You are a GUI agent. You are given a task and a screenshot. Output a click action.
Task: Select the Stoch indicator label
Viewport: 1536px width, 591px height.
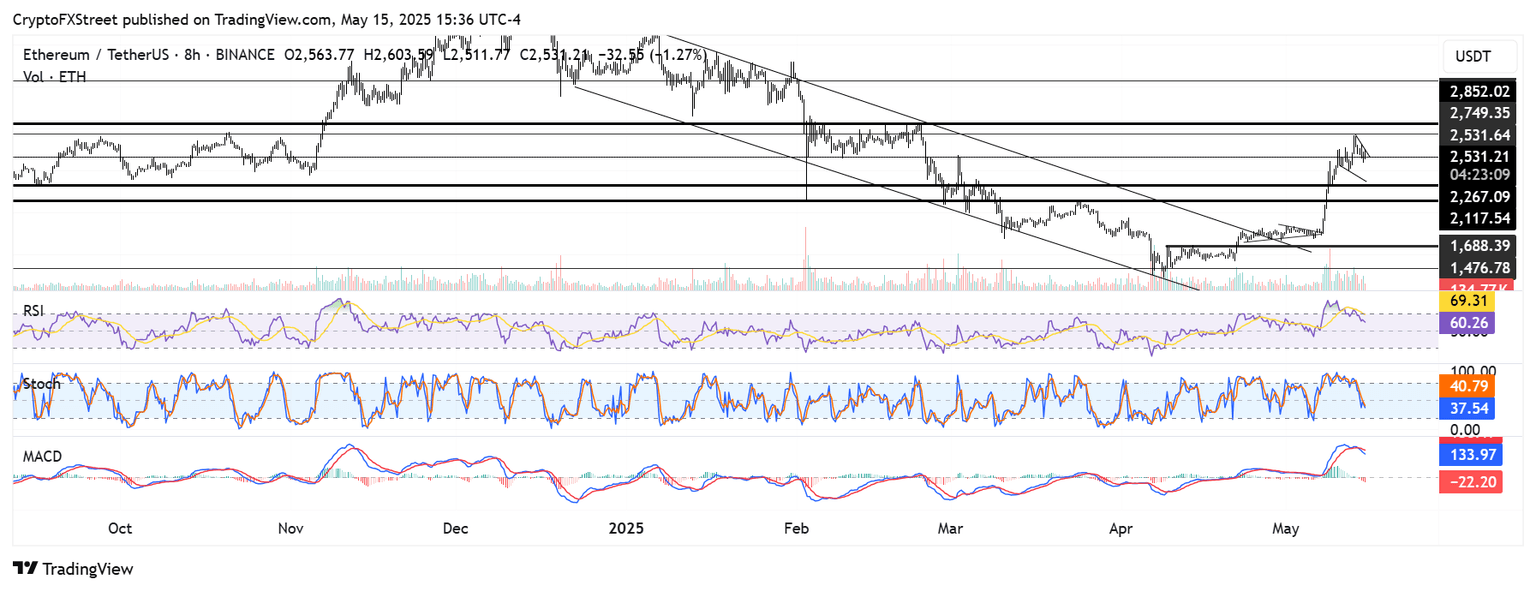[x=40, y=384]
